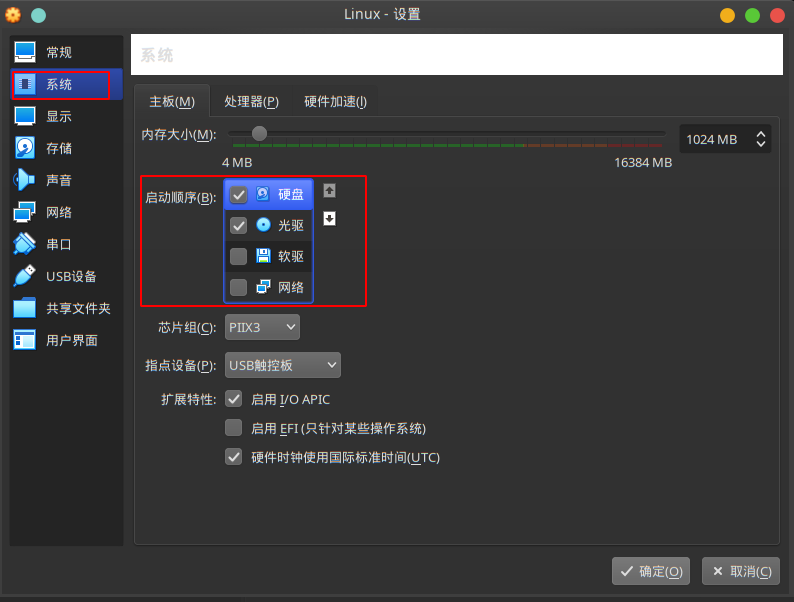Select the 系统 chip icon in sidebar
Image resolution: width=794 pixels, height=602 pixels.
coord(25,84)
